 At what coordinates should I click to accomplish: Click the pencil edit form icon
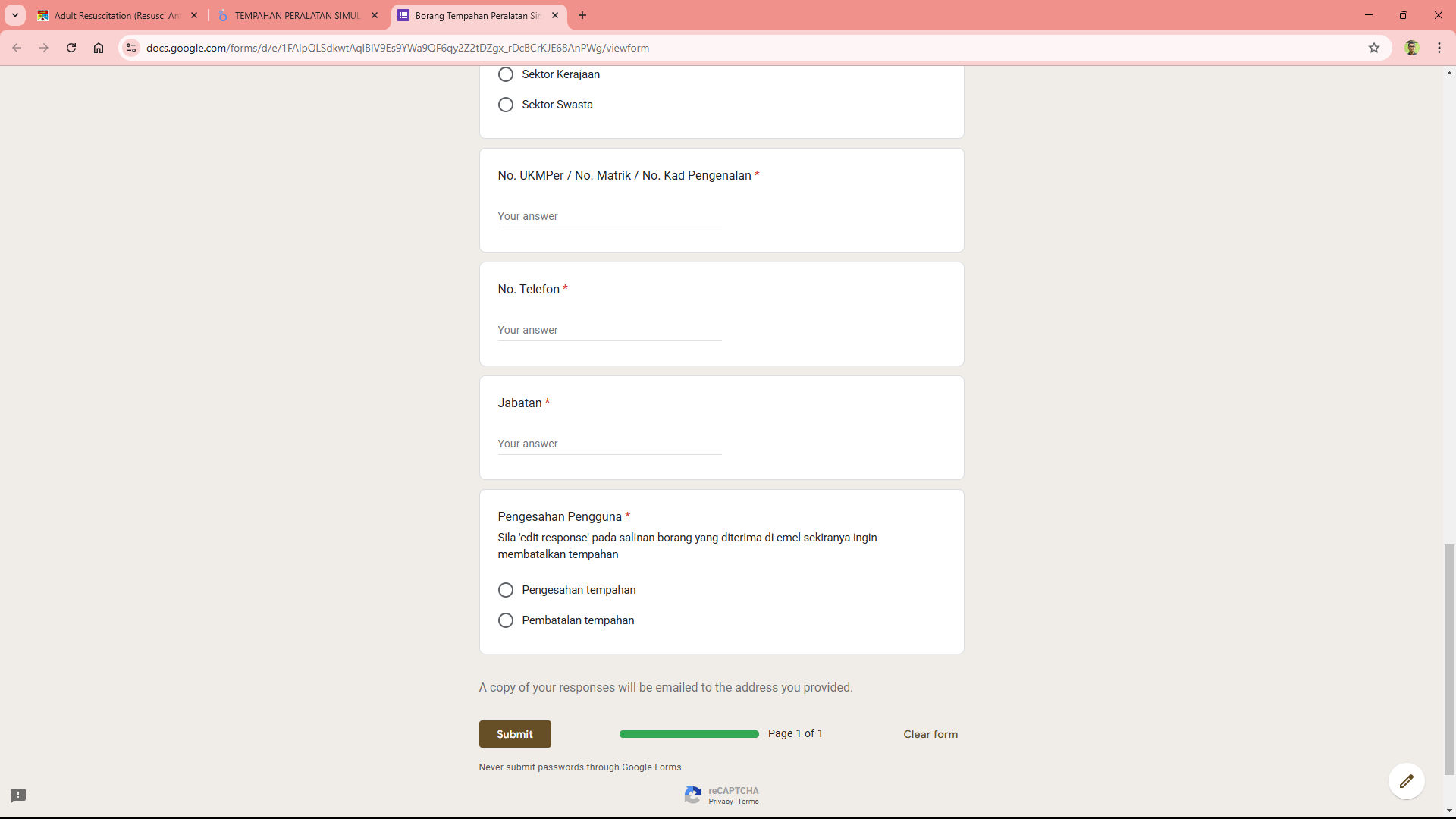(x=1406, y=781)
